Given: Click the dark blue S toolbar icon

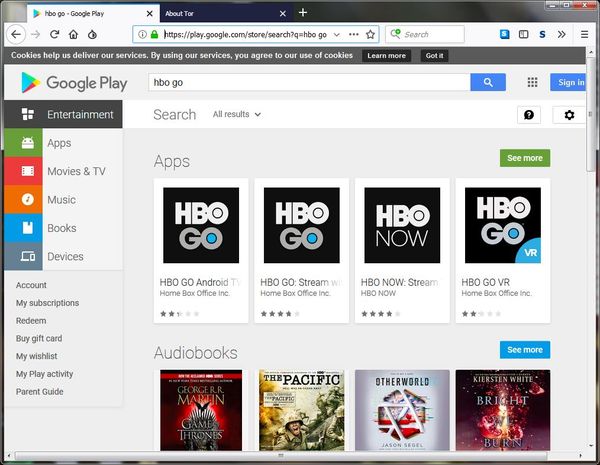Looking at the screenshot, I should 542,34.
